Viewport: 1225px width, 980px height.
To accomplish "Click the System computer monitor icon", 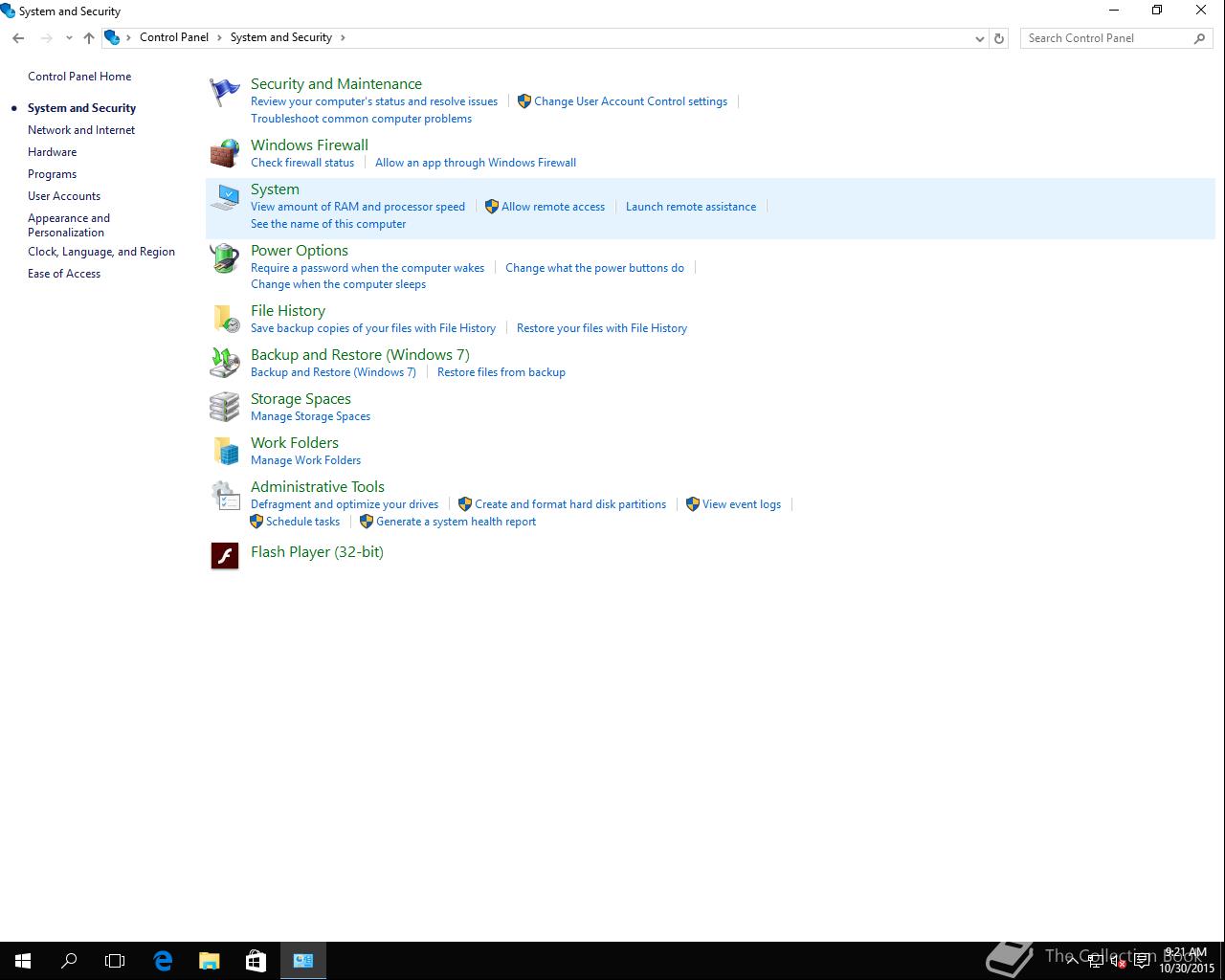I will [x=225, y=198].
